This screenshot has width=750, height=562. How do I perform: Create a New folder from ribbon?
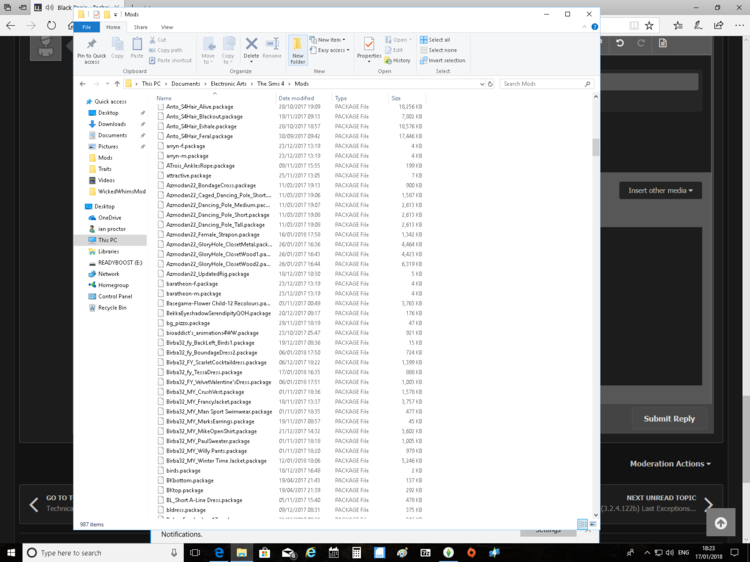298,51
